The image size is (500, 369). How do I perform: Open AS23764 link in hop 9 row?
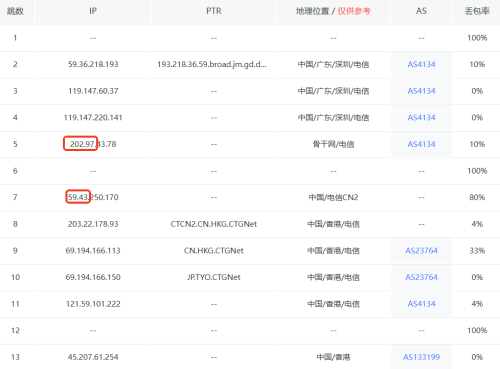[421, 251]
